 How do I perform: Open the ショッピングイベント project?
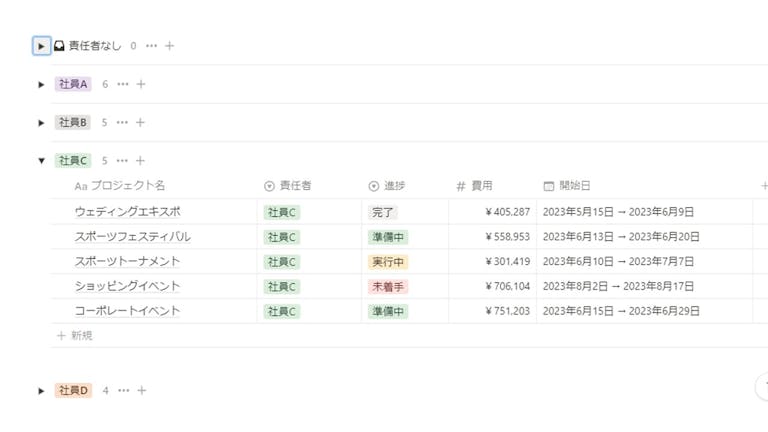click(x=127, y=286)
